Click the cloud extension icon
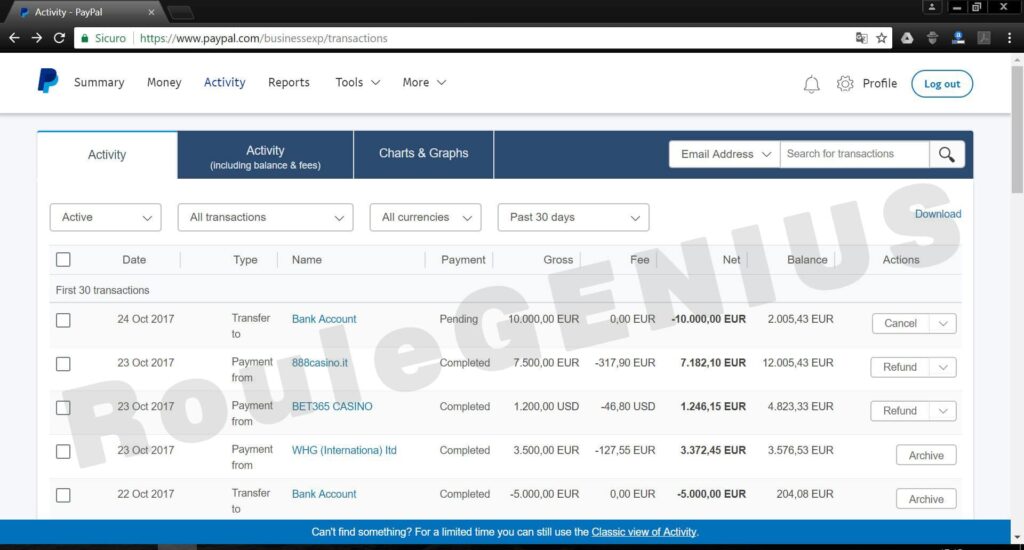 click(x=907, y=38)
